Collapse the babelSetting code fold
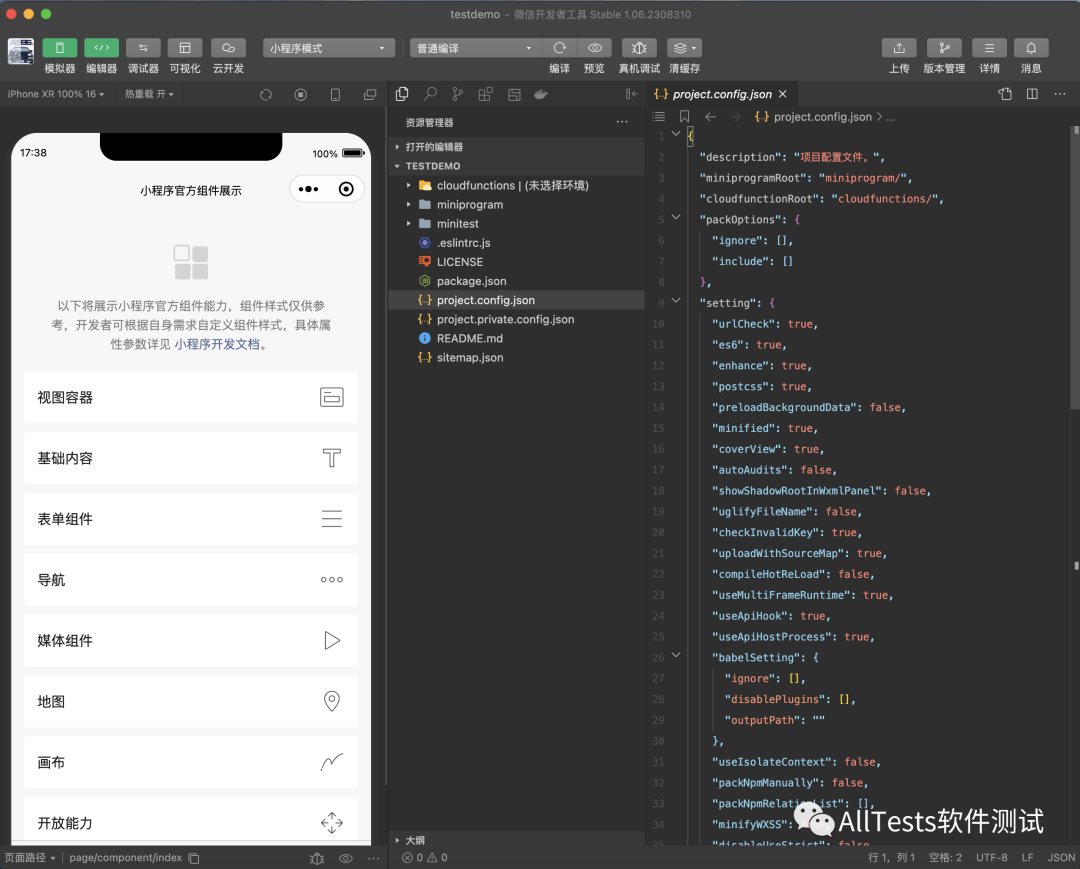Image resolution: width=1080 pixels, height=869 pixels. tap(676, 655)
